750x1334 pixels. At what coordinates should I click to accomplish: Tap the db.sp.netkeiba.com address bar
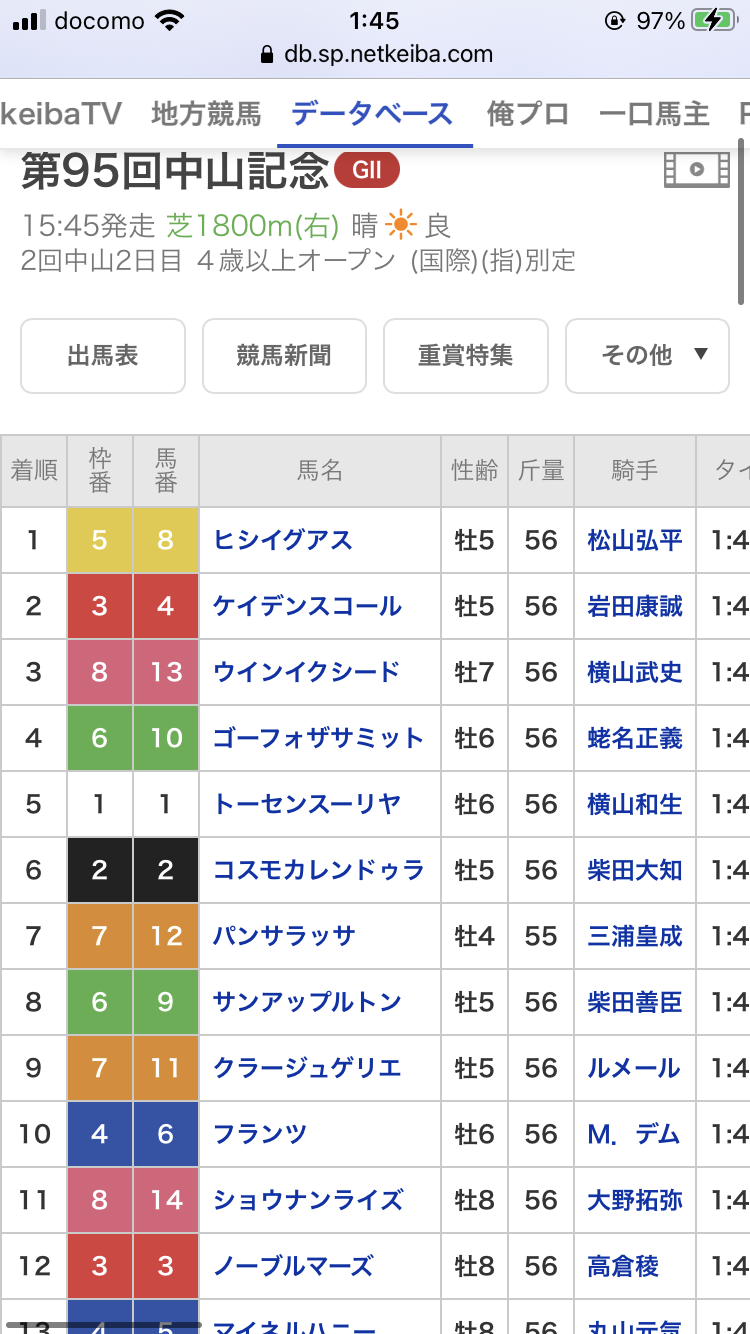point(388,54)
